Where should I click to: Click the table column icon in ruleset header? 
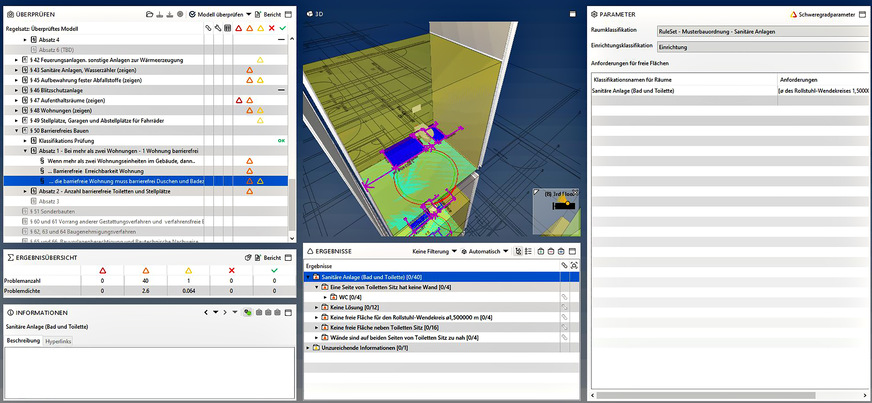[228, 28]
